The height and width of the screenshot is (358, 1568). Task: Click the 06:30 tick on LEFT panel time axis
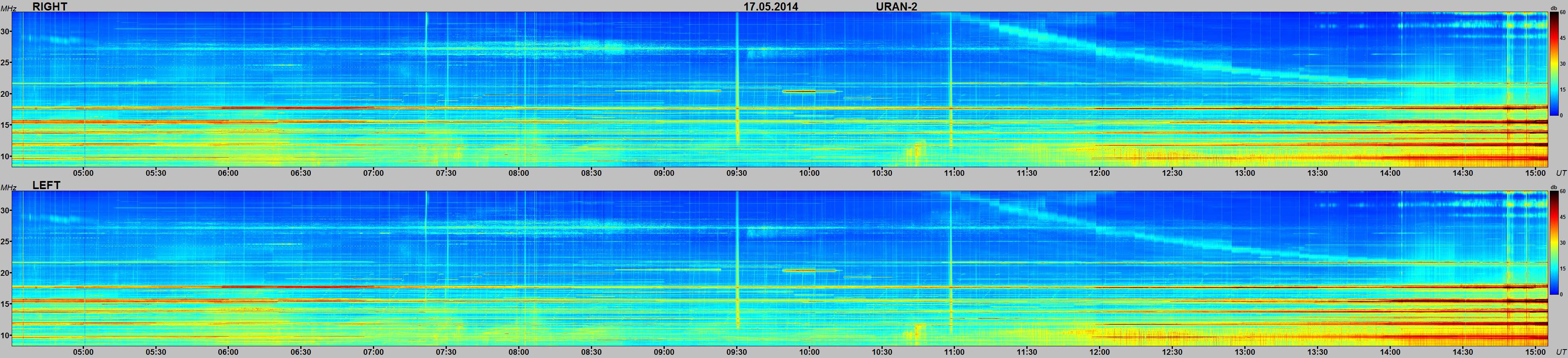pos(301,351)
